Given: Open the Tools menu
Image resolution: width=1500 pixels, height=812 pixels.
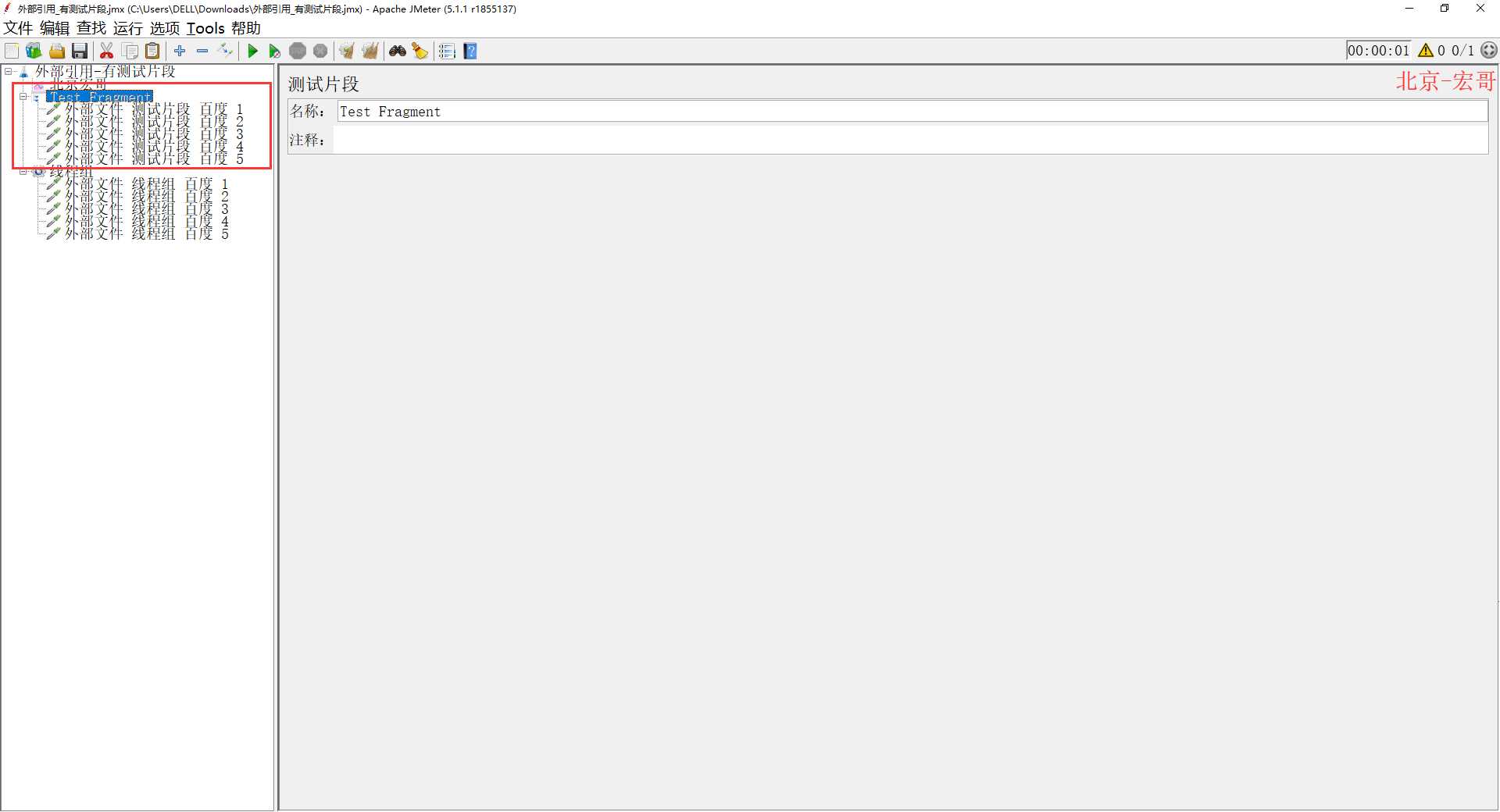Looking at the screenshot, I should (205, 28).
